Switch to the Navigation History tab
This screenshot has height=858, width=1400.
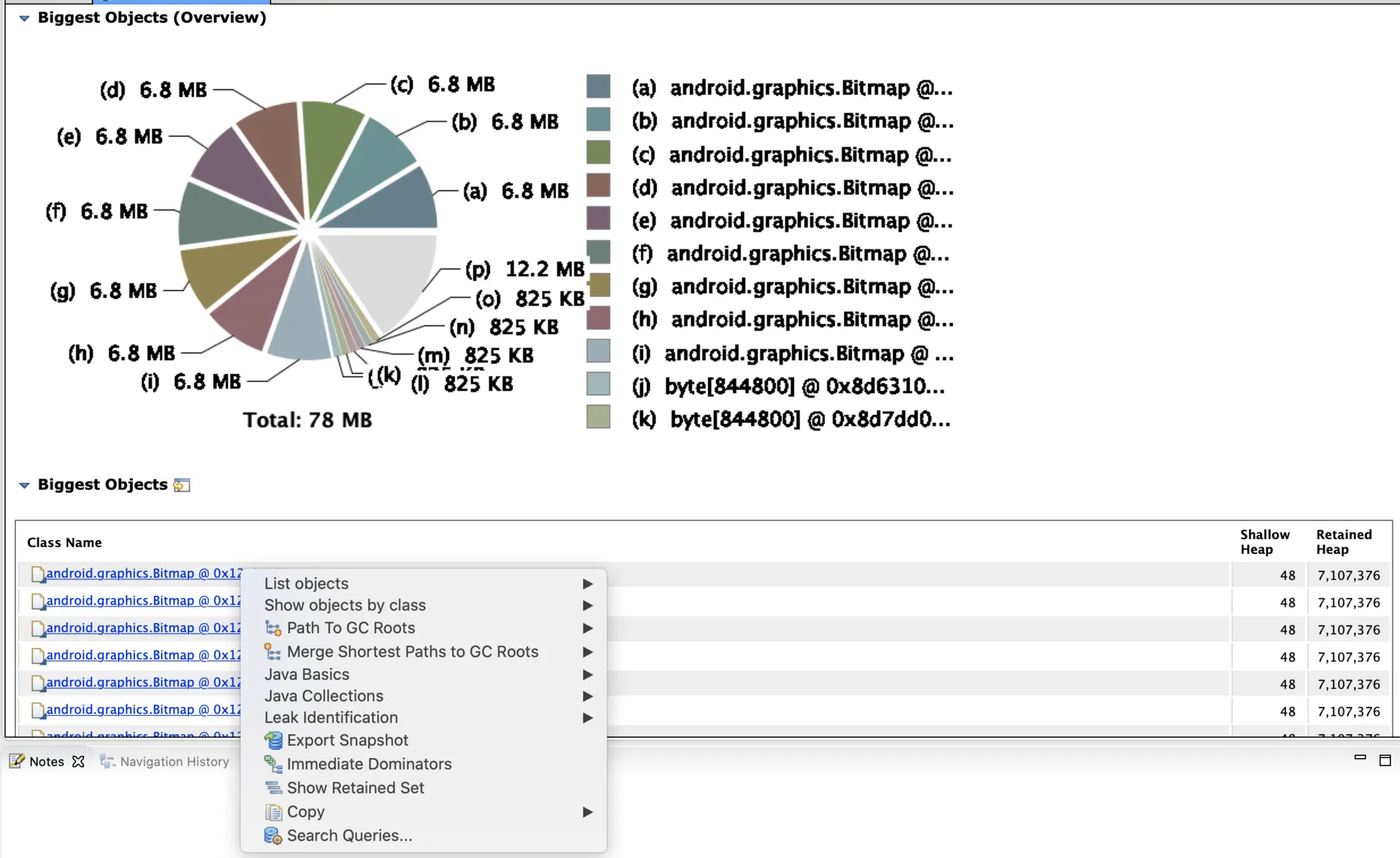pos(174,761)
